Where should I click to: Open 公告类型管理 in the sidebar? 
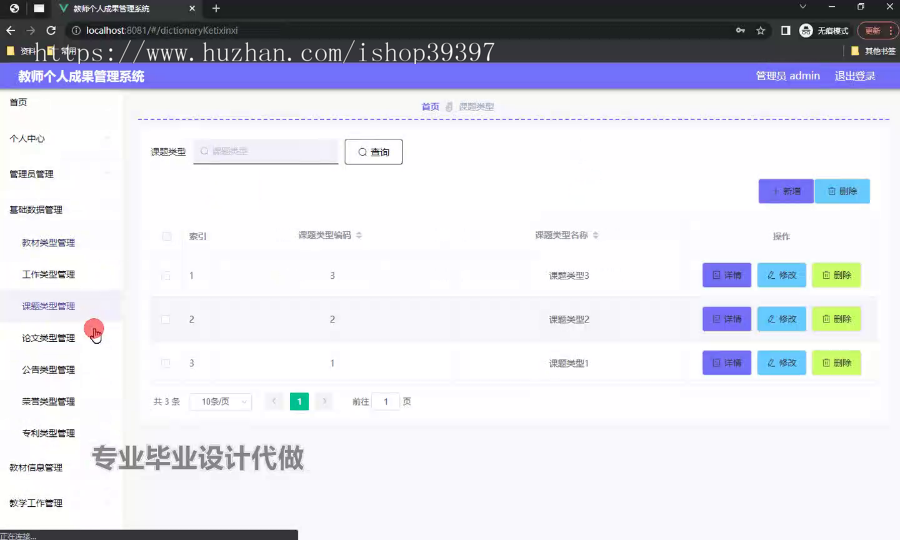coord(48,370)
